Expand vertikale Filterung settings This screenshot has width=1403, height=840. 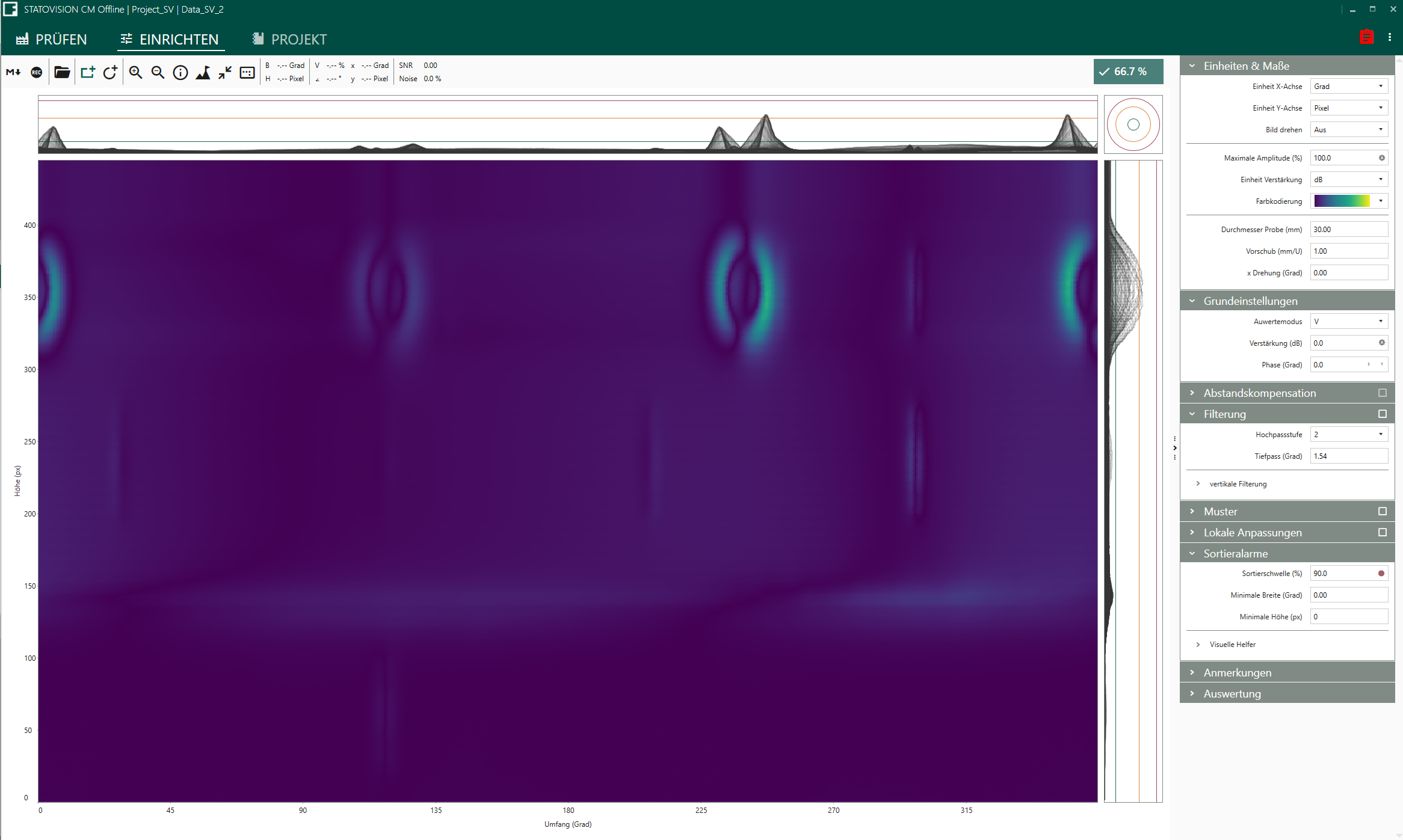click(1239, 483)
